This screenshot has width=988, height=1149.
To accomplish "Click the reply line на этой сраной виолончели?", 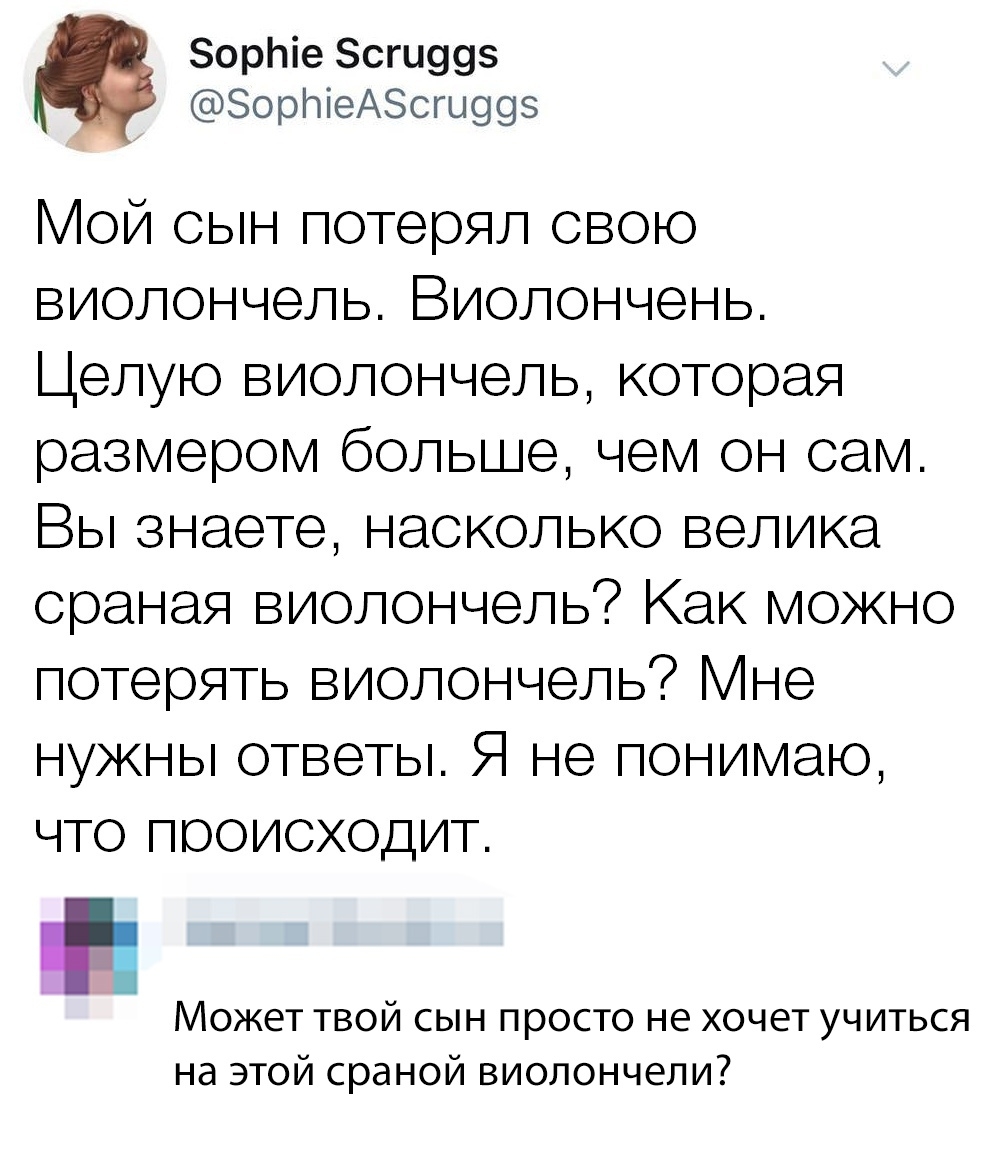I will coord(452,1071).
